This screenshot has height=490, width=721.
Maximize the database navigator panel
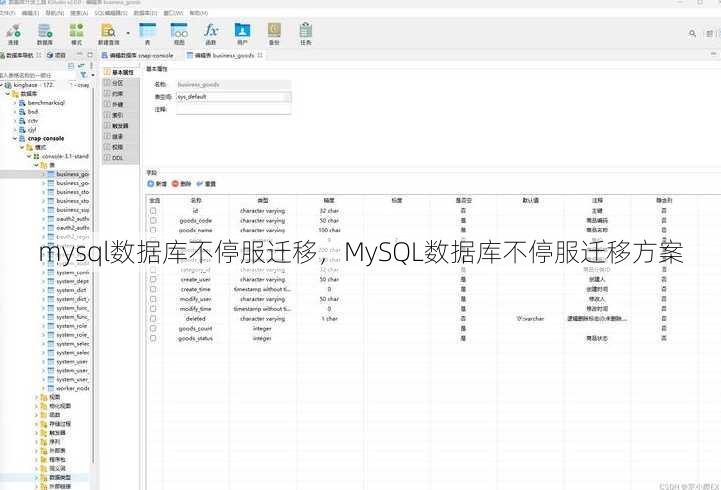coord(90,55)
